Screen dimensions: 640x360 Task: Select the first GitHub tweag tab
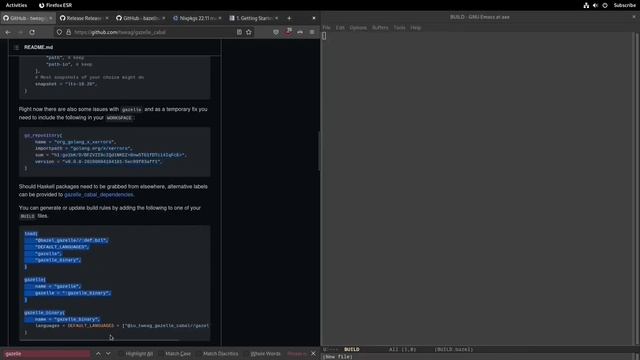coord(27,18)
